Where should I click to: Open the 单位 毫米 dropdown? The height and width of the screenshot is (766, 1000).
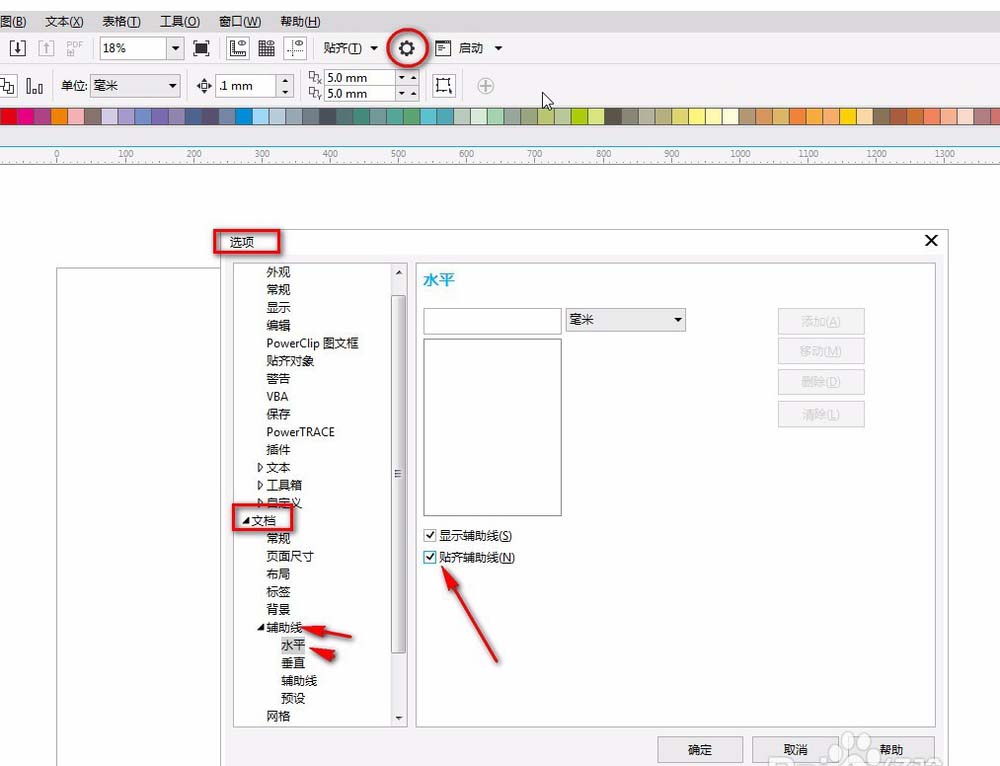click(172, 85)
